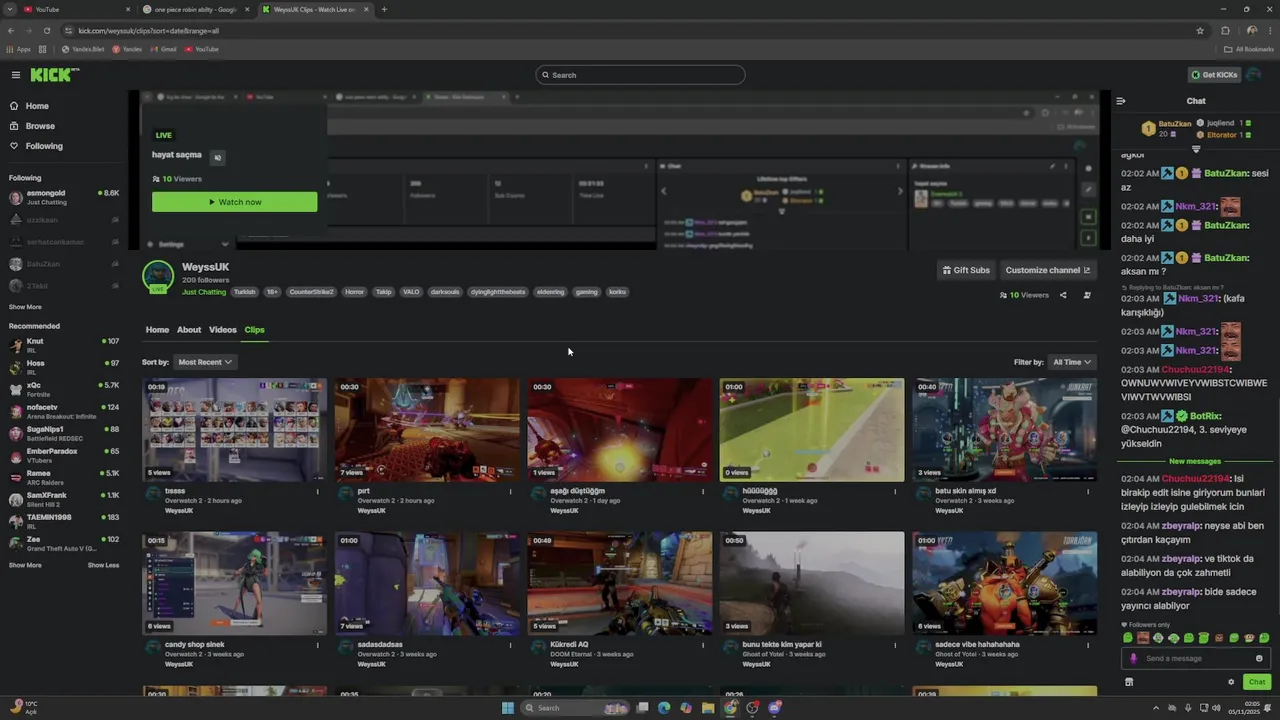
Task: Click Watch now on the live preview
Action: click(x=234, y=202)
